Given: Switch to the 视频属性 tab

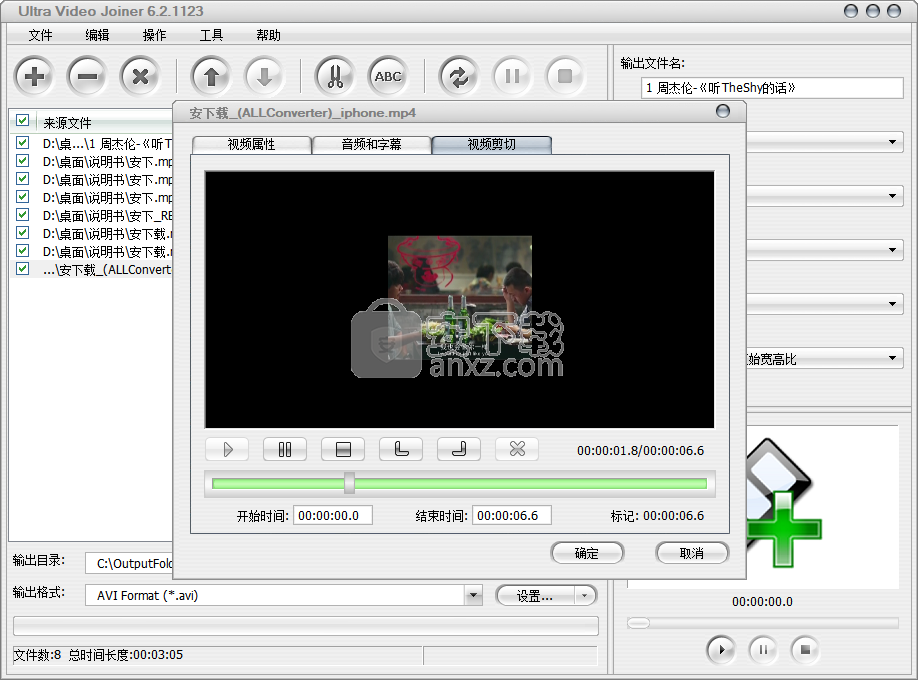Looking at the screenshot, I should tap(252, 144).
